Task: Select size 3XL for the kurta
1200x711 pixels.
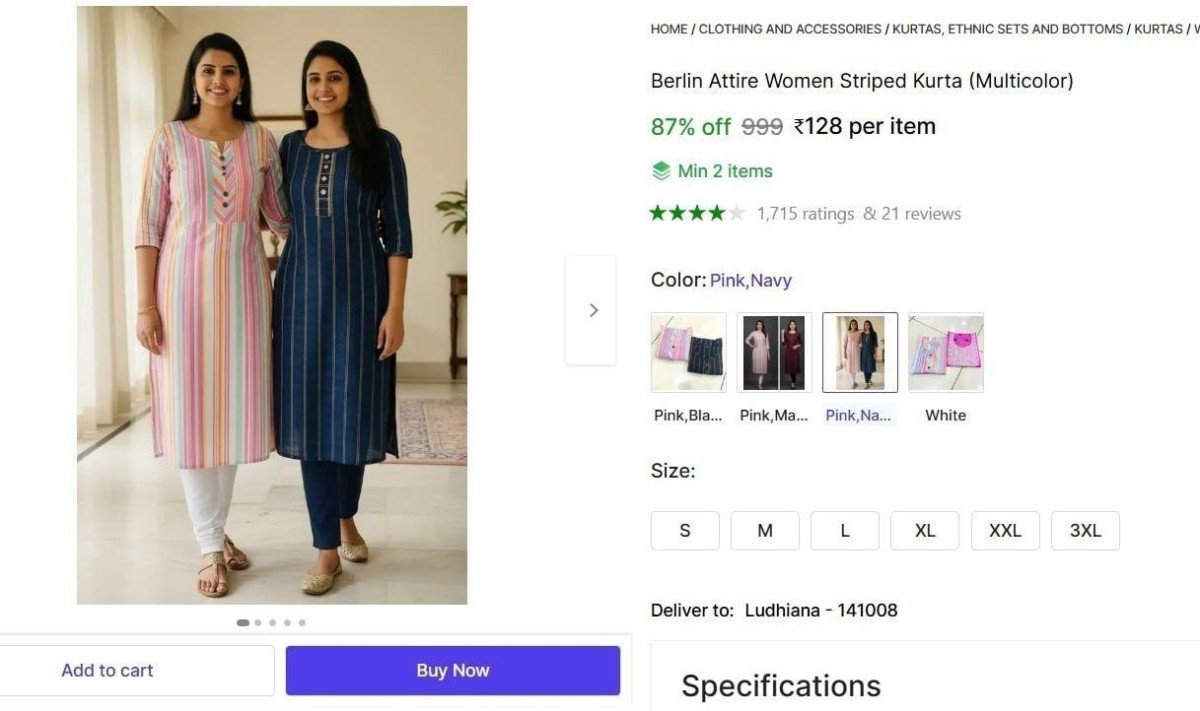Action: (1085, 530)
